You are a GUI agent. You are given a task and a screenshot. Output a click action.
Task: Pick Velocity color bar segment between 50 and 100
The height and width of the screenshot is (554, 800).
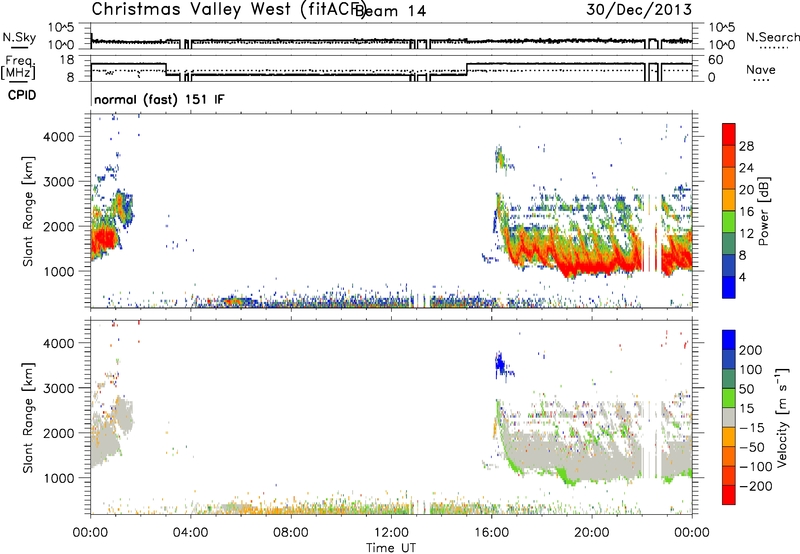pyautogui.click(x=729, y=379)
